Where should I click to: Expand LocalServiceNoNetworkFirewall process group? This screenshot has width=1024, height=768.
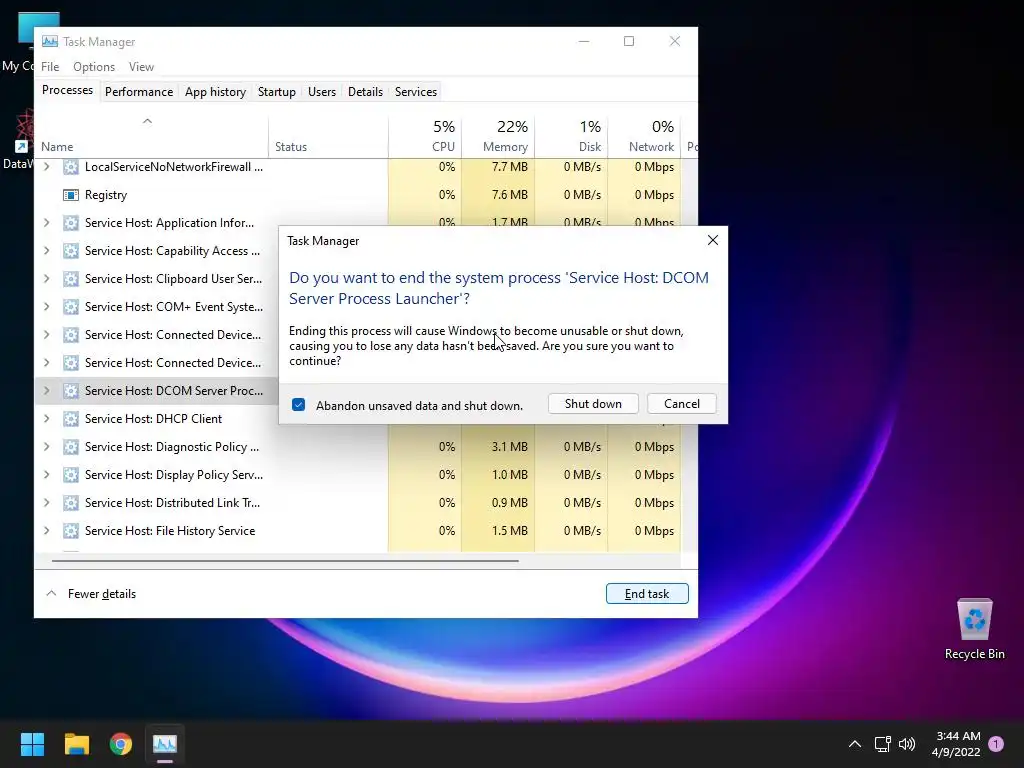point(46,167)
